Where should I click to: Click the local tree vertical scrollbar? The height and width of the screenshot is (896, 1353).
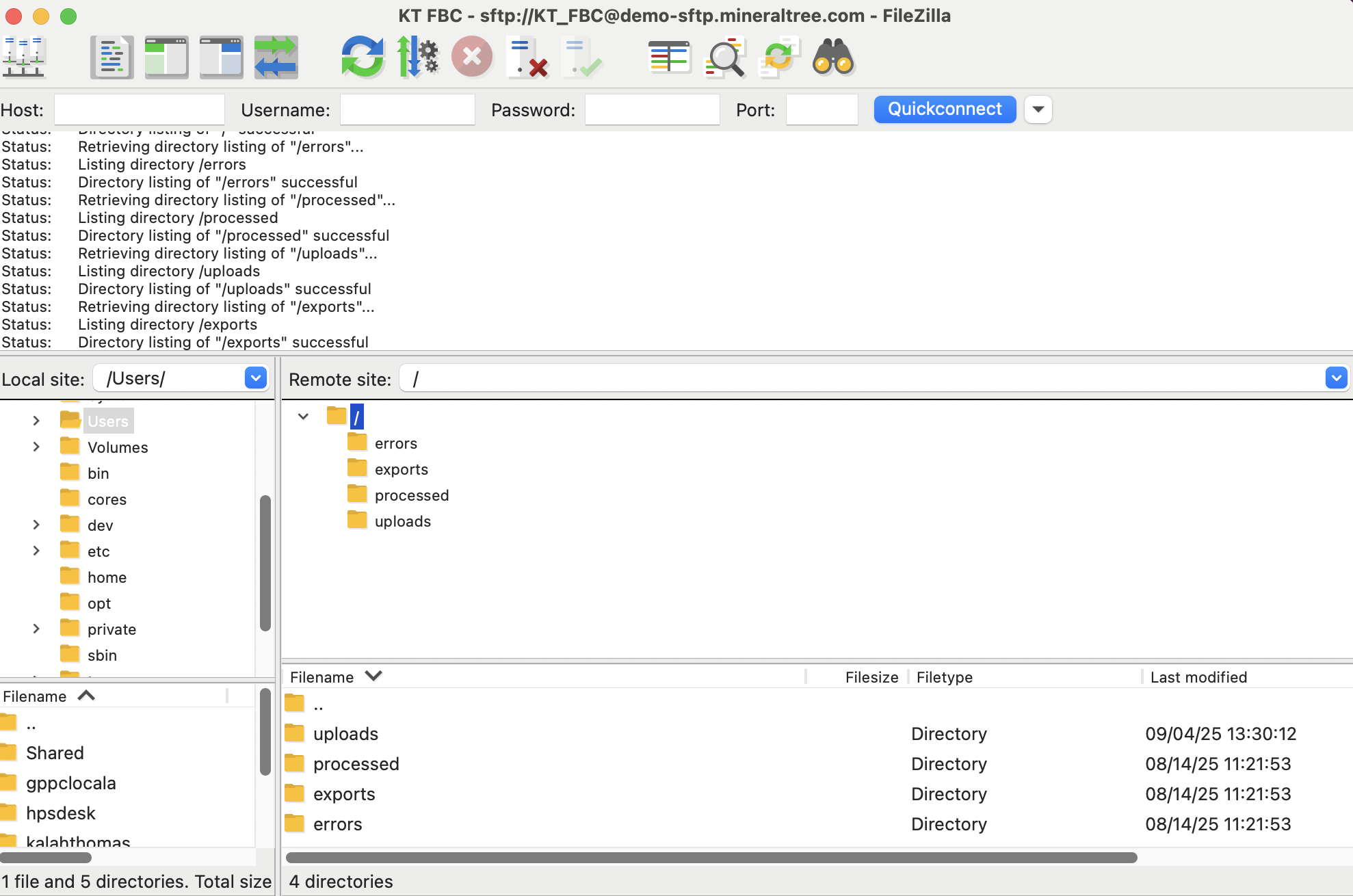click(x=265, y=564)
